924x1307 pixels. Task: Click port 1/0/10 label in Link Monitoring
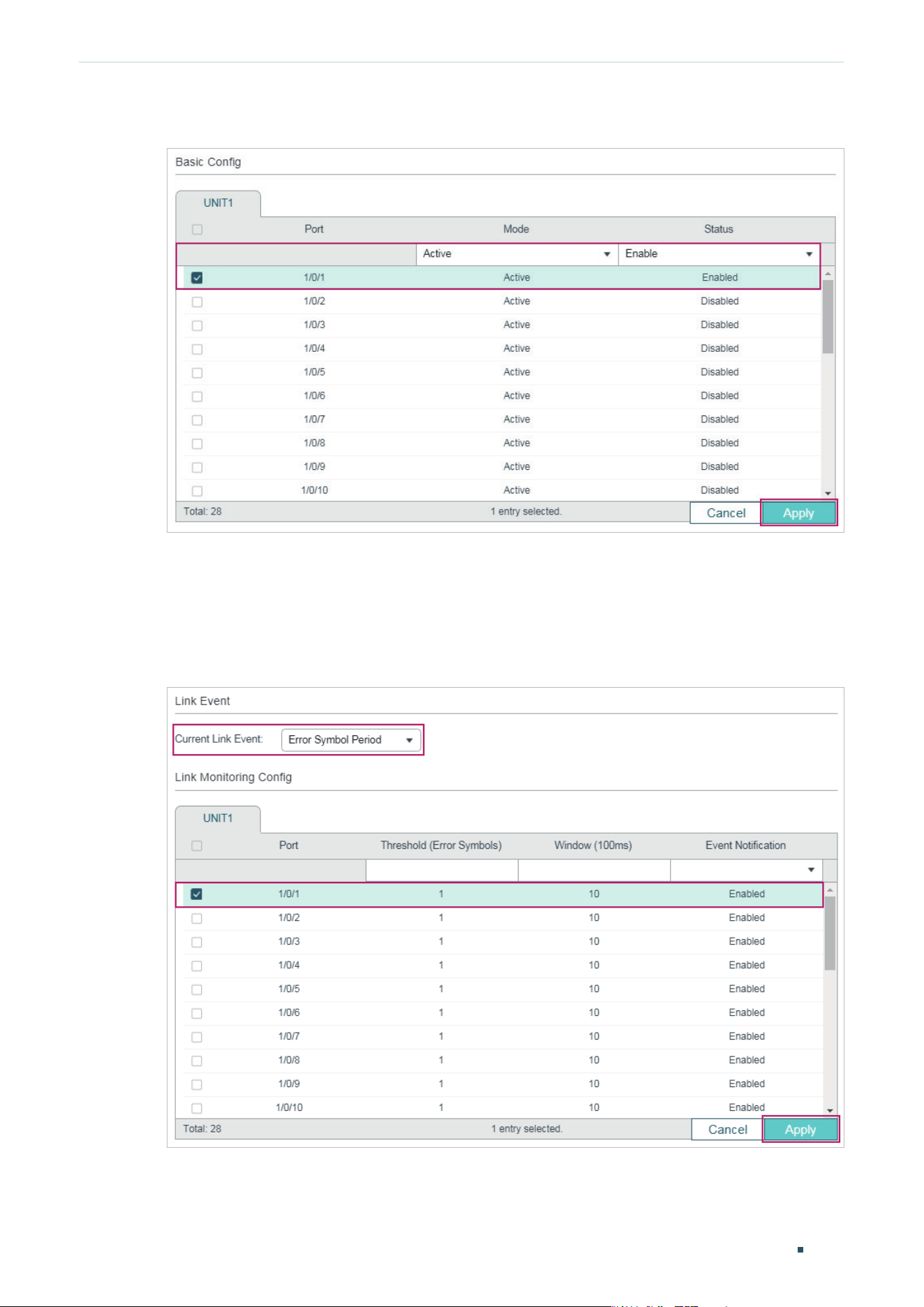click(x=289, y=1108)
